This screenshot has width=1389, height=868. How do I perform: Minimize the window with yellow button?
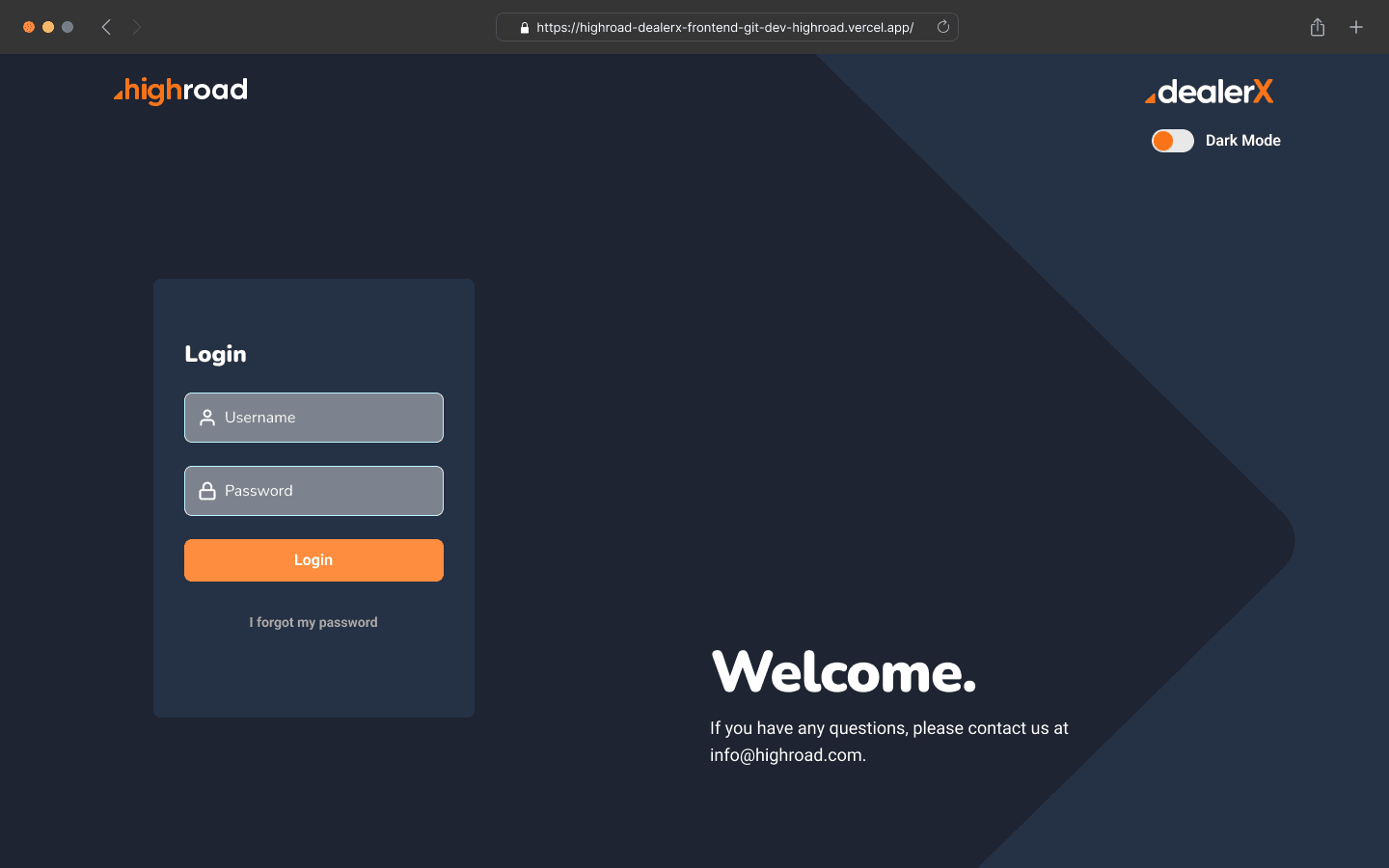click(x=48, y=27)
